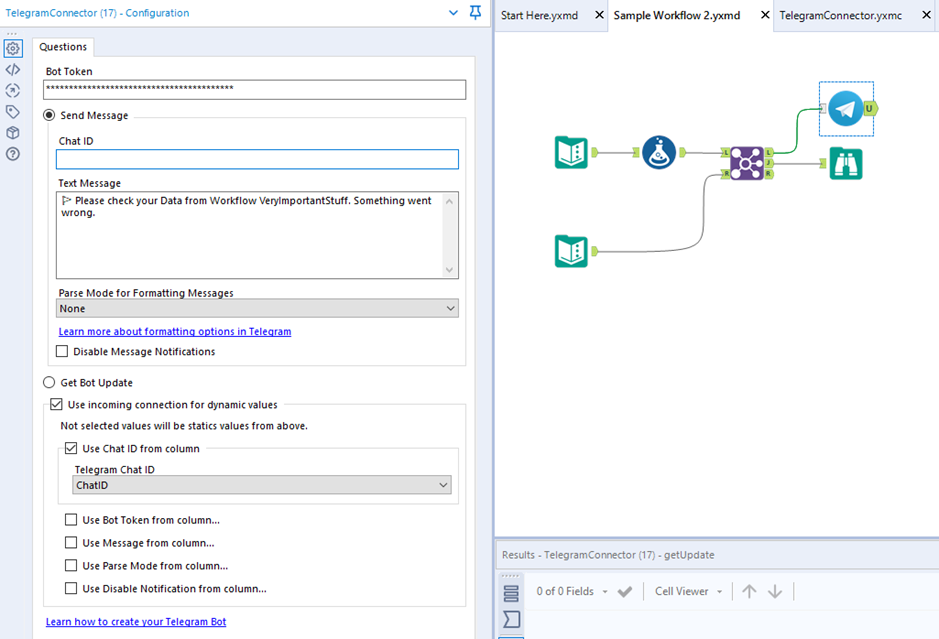Pin the Configuration window
The height and width of the screenshot is (639, 939).
point(475,13)
